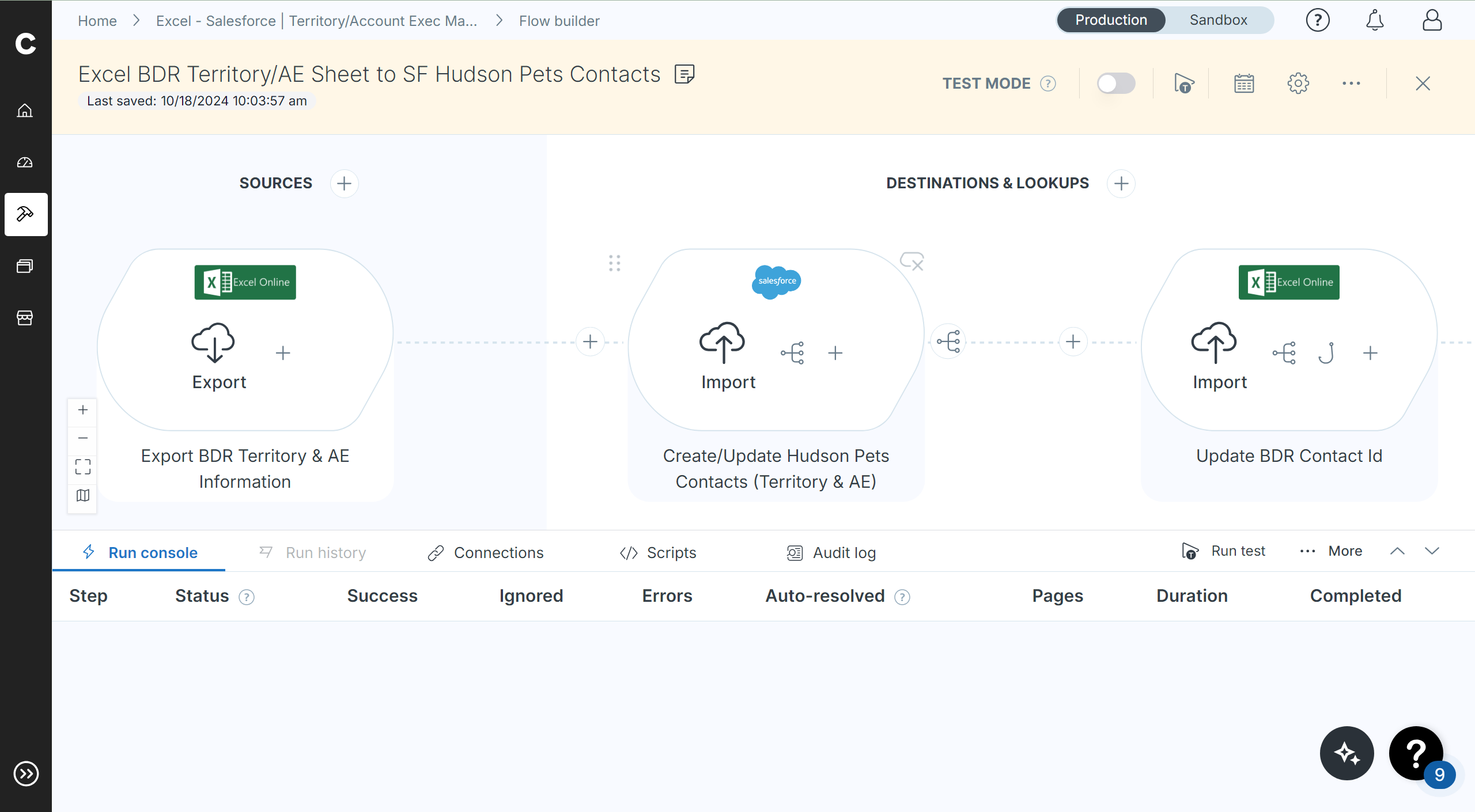Open the Marketplace store icon in sidebar
Screen dimensions: 1475x812
tap(25, 317)
